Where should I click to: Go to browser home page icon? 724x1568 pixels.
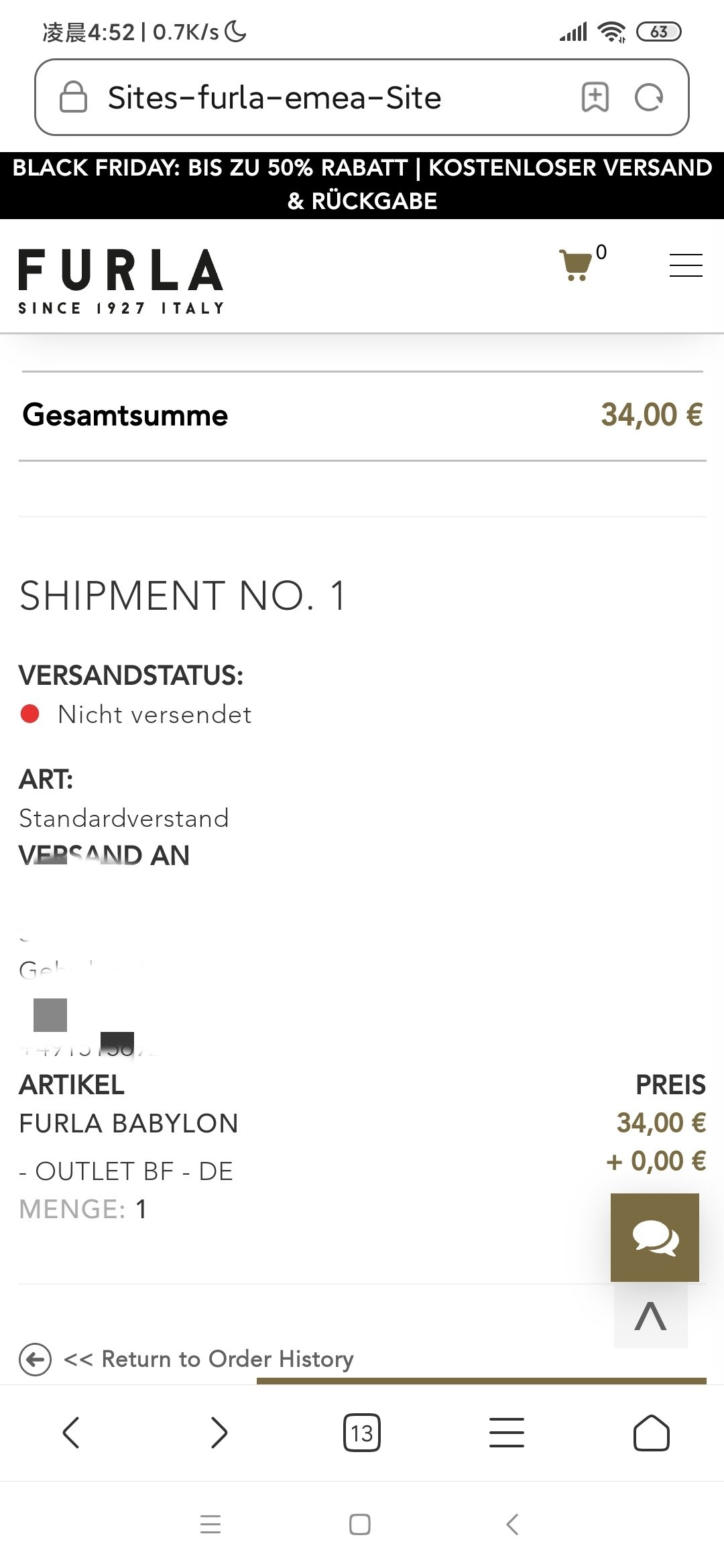(652, 1433)
